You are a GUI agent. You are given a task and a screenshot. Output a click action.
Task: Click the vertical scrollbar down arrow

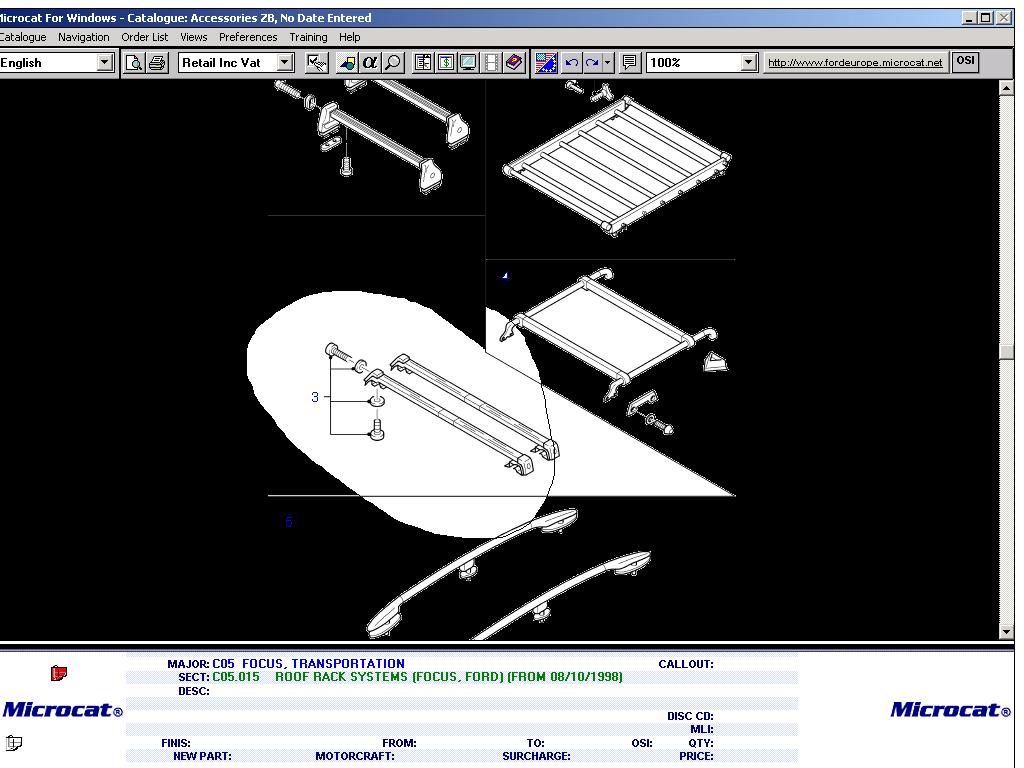tap(1006, 631)
